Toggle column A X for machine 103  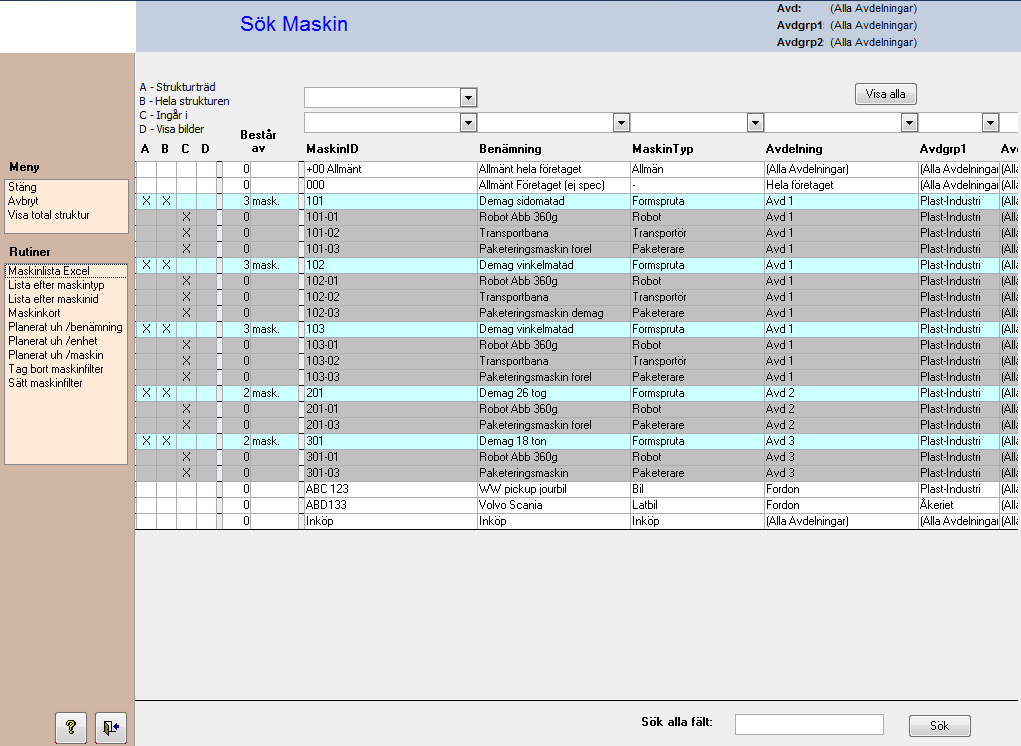[146, 329]
